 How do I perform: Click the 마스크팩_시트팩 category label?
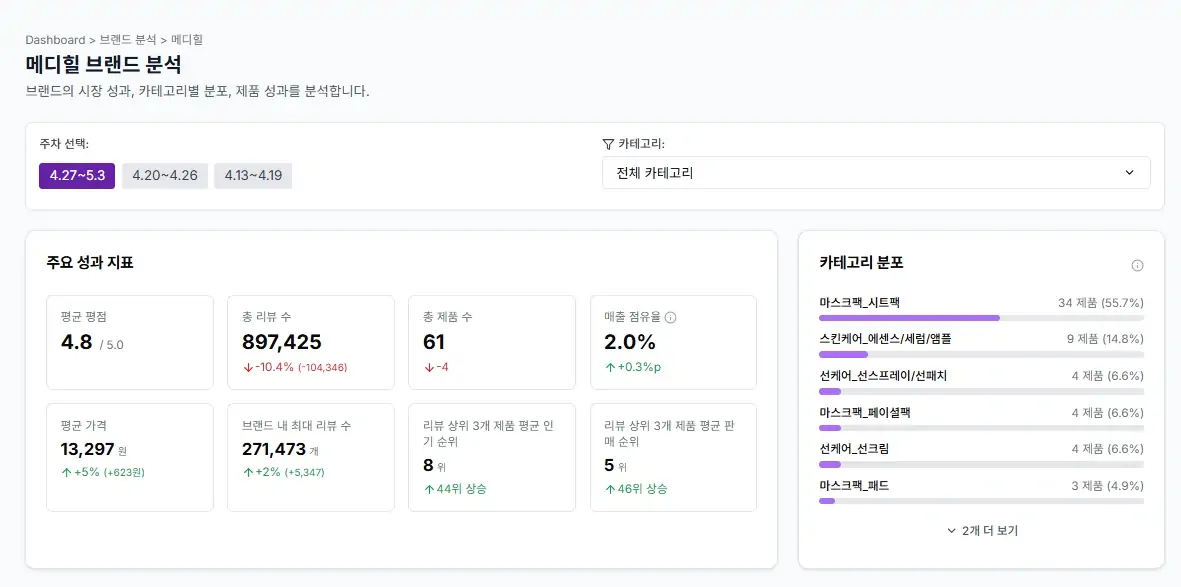click(x=859, y=302)
